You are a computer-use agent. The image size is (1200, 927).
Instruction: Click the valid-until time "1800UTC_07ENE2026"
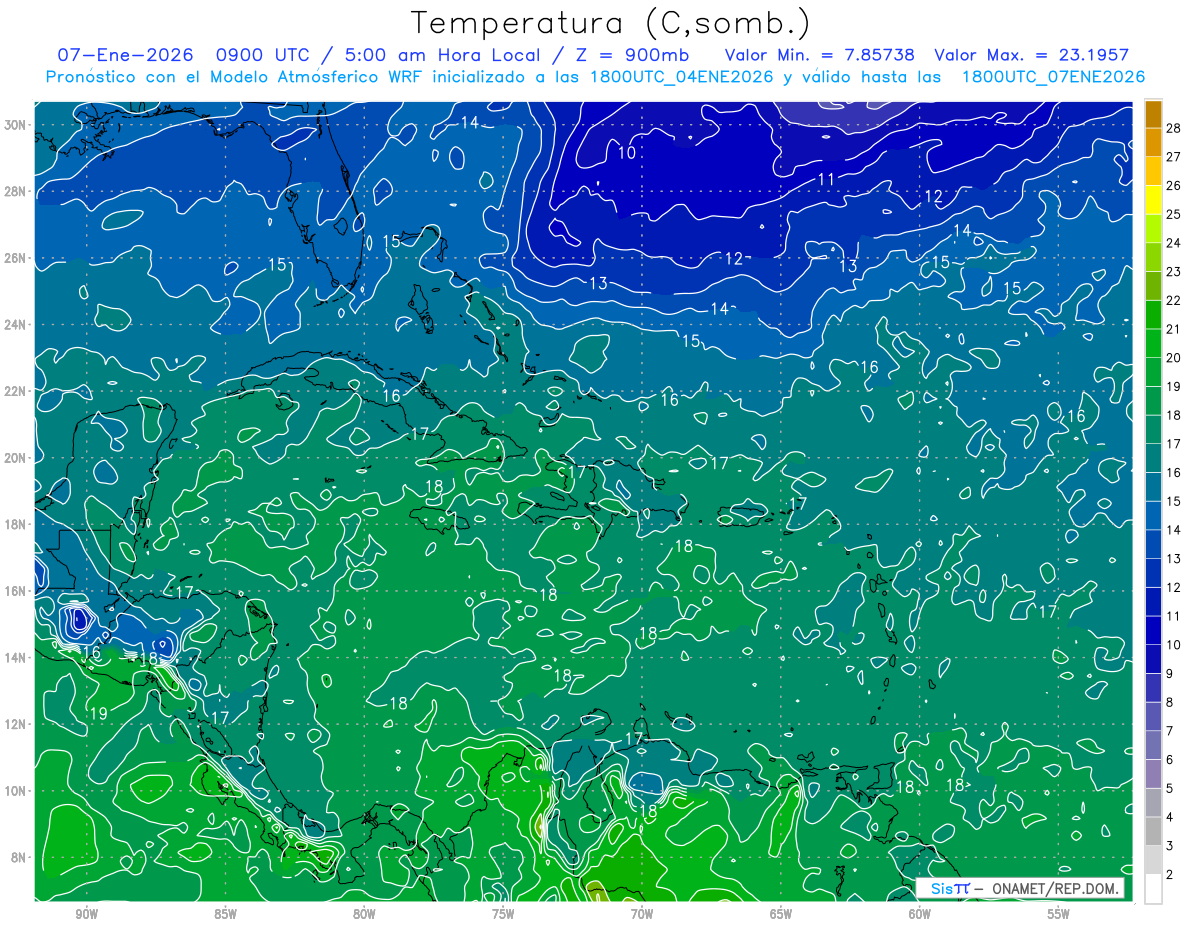pos(1053,77)
